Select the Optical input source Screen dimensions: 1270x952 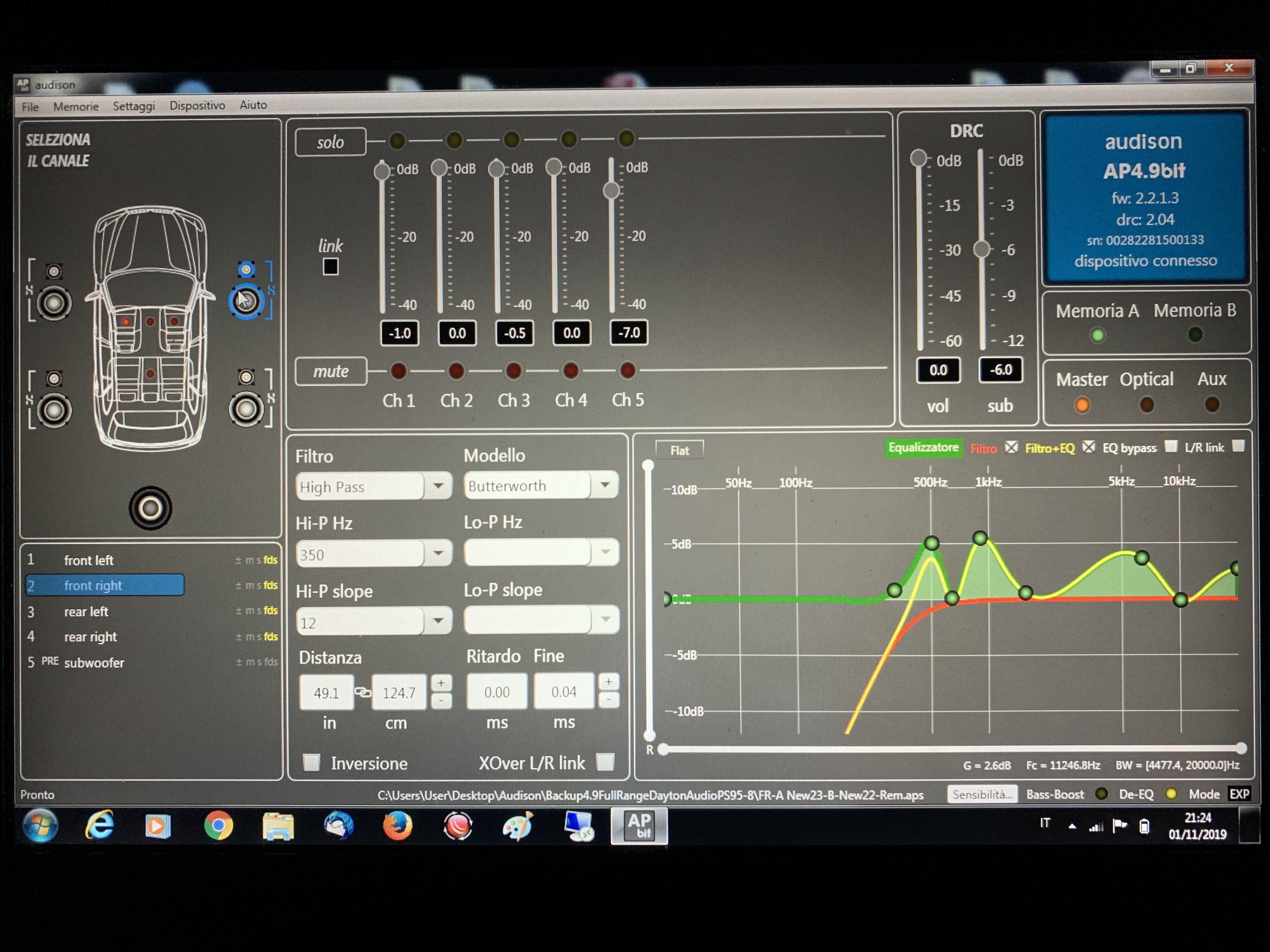coord(1147,405)
